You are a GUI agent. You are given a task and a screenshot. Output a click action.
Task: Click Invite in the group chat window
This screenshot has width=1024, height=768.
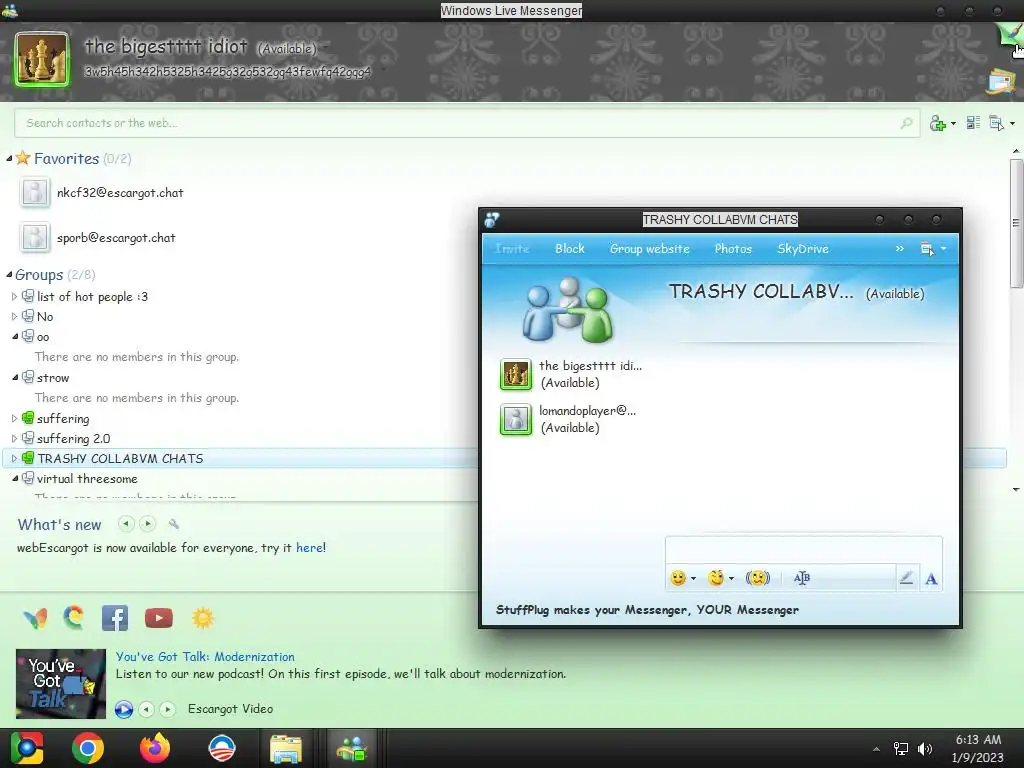point(512,249)
